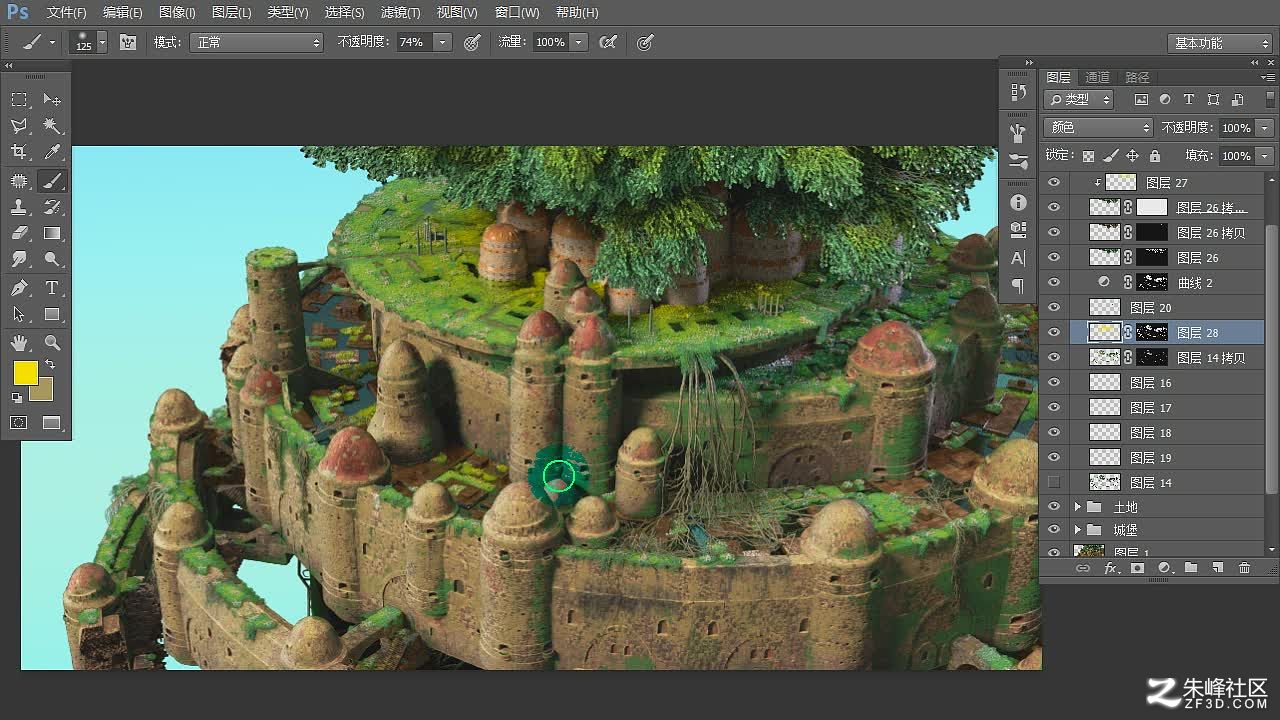Show hidden layer 图层 14
The width and height of the screenshot is (1280, 720).
(x=1053, y=482)
